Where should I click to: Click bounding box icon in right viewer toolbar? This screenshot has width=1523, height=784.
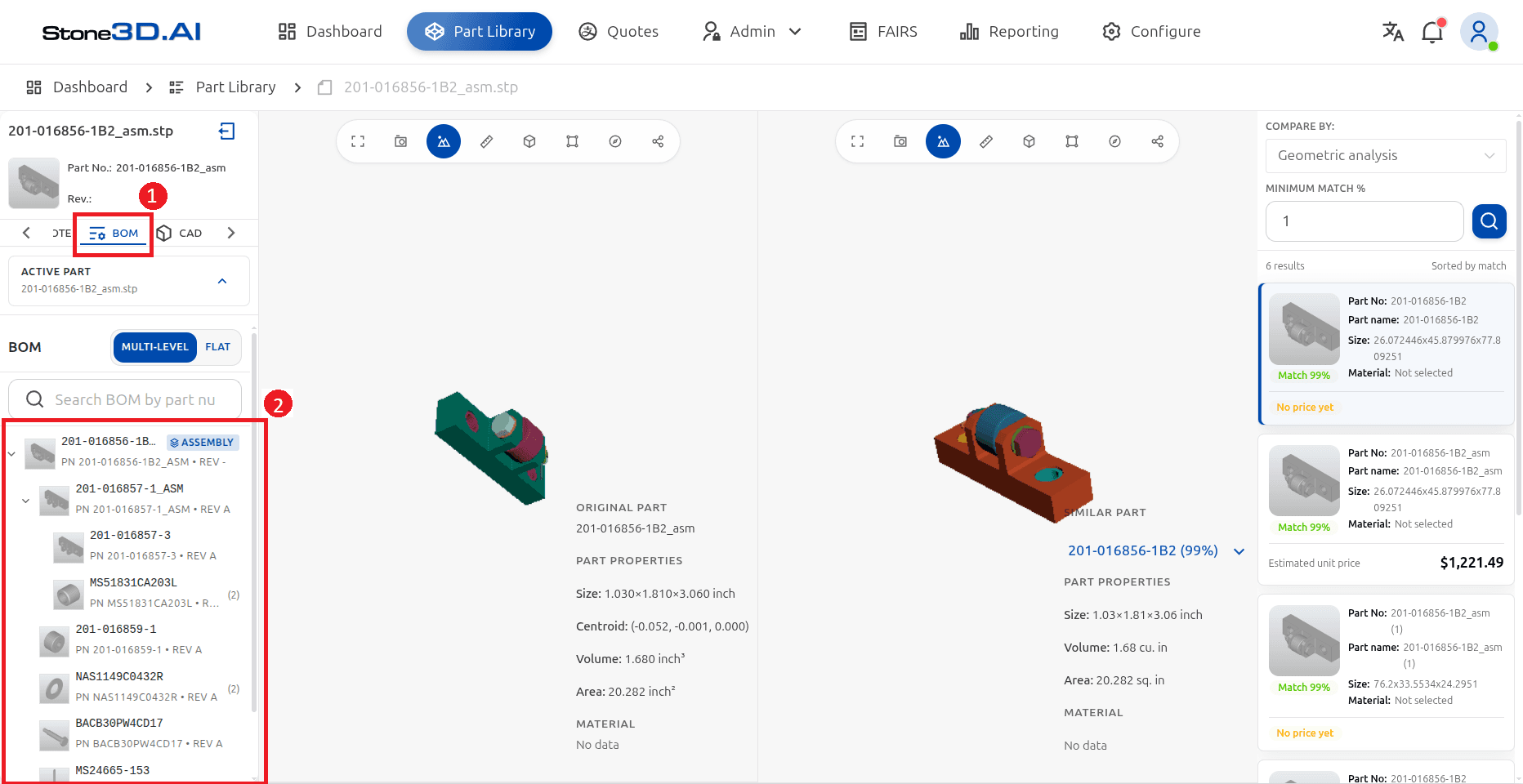pyautogui.click(x=1072, y=141)
